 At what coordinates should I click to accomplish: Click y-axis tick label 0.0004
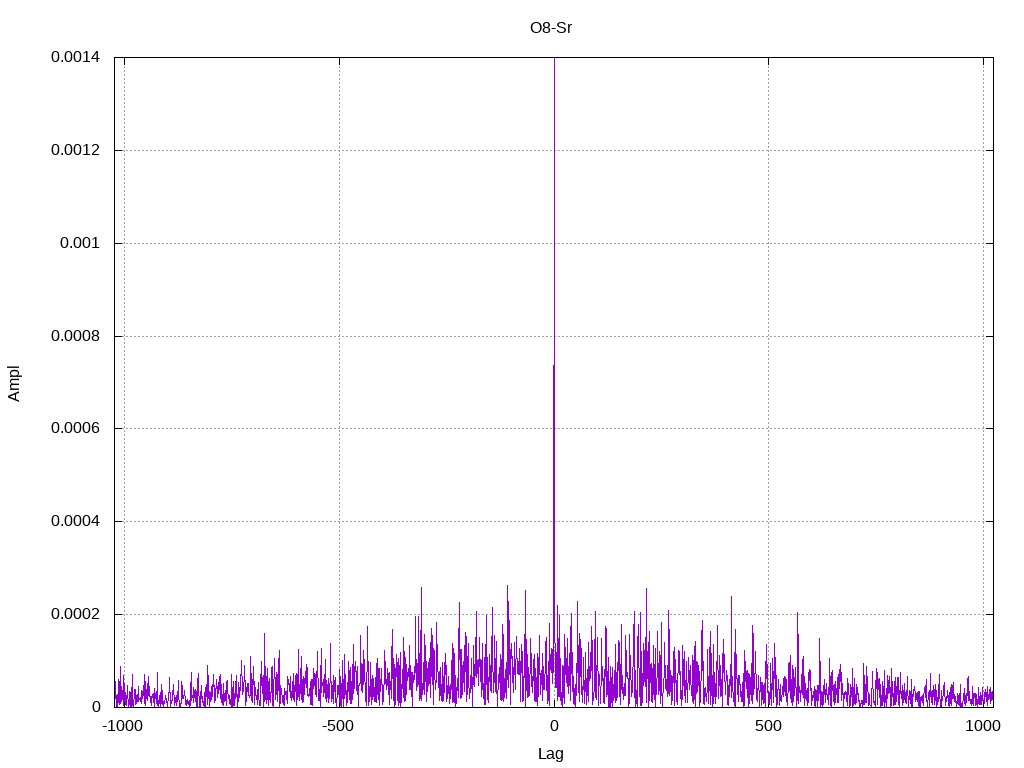pos(76,521)
